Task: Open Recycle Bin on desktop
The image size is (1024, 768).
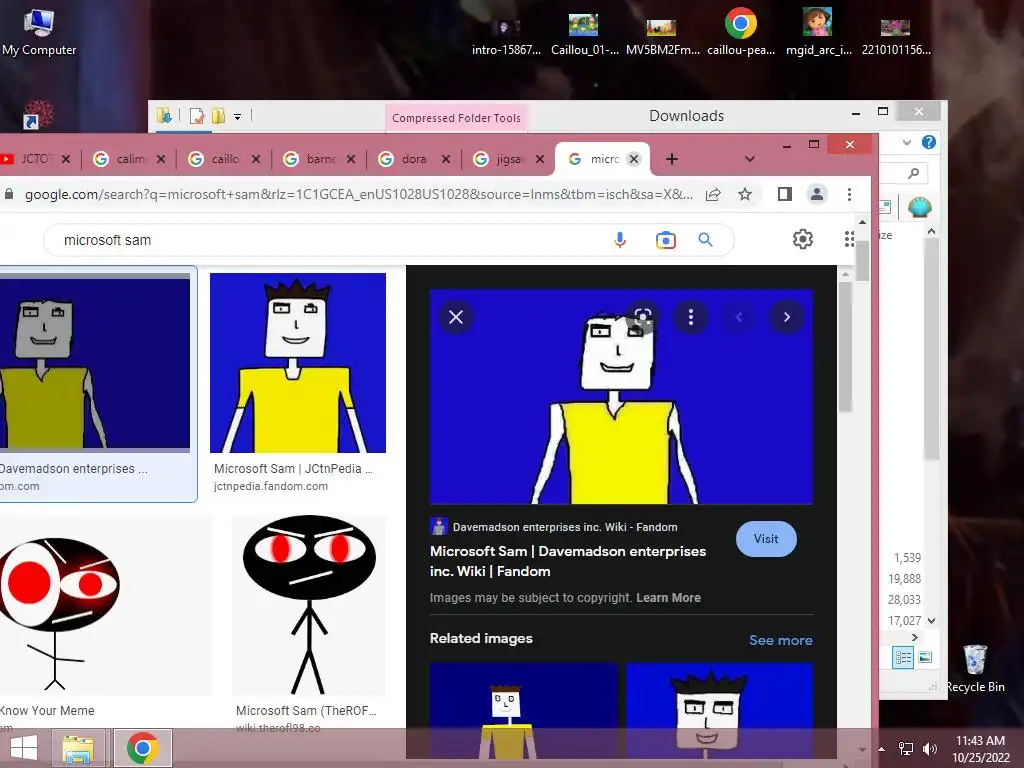Action: (975, 669)
